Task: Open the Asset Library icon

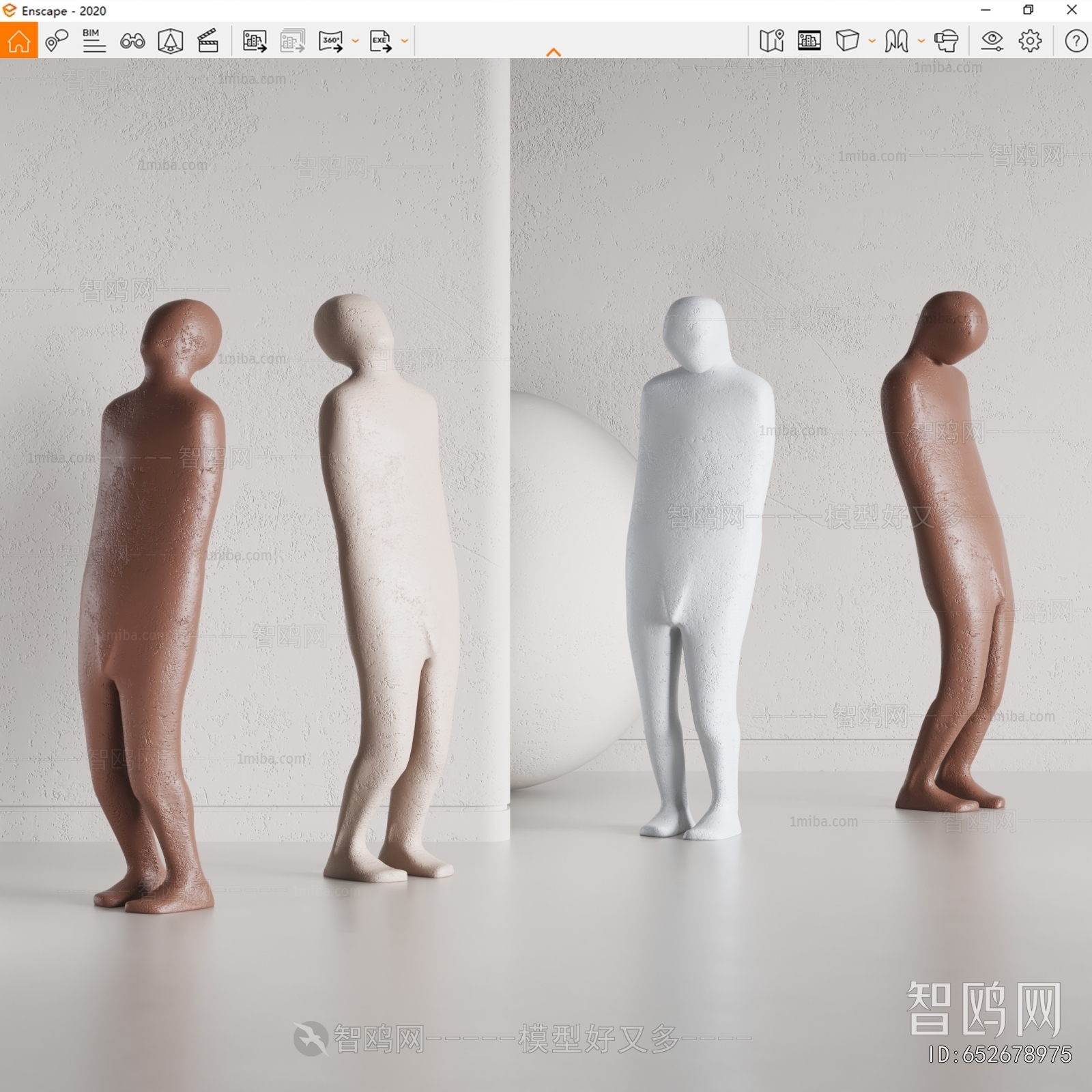Action: coord(809,41)
